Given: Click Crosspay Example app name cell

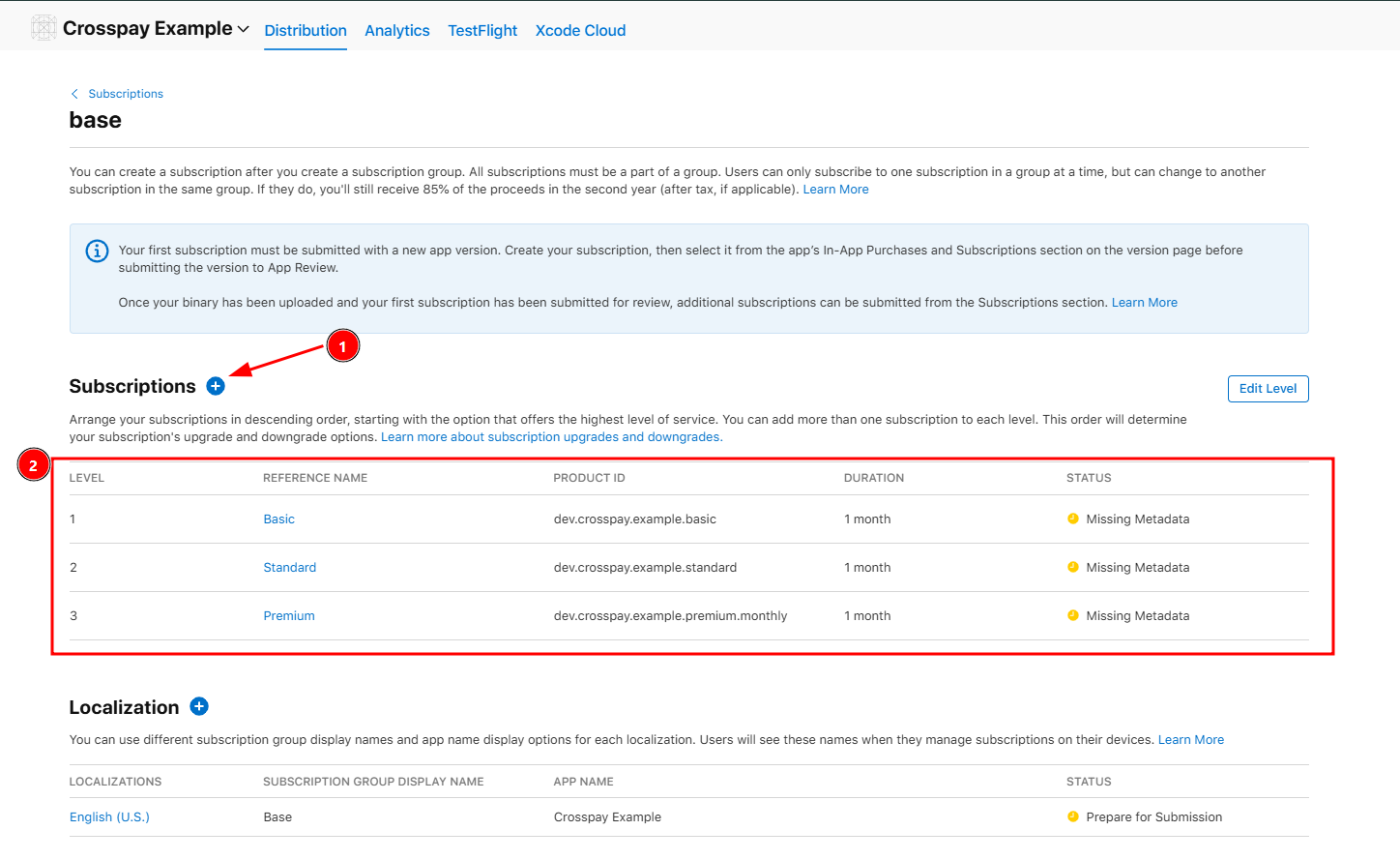Looking at the screenshot, I should click(607, 817).
